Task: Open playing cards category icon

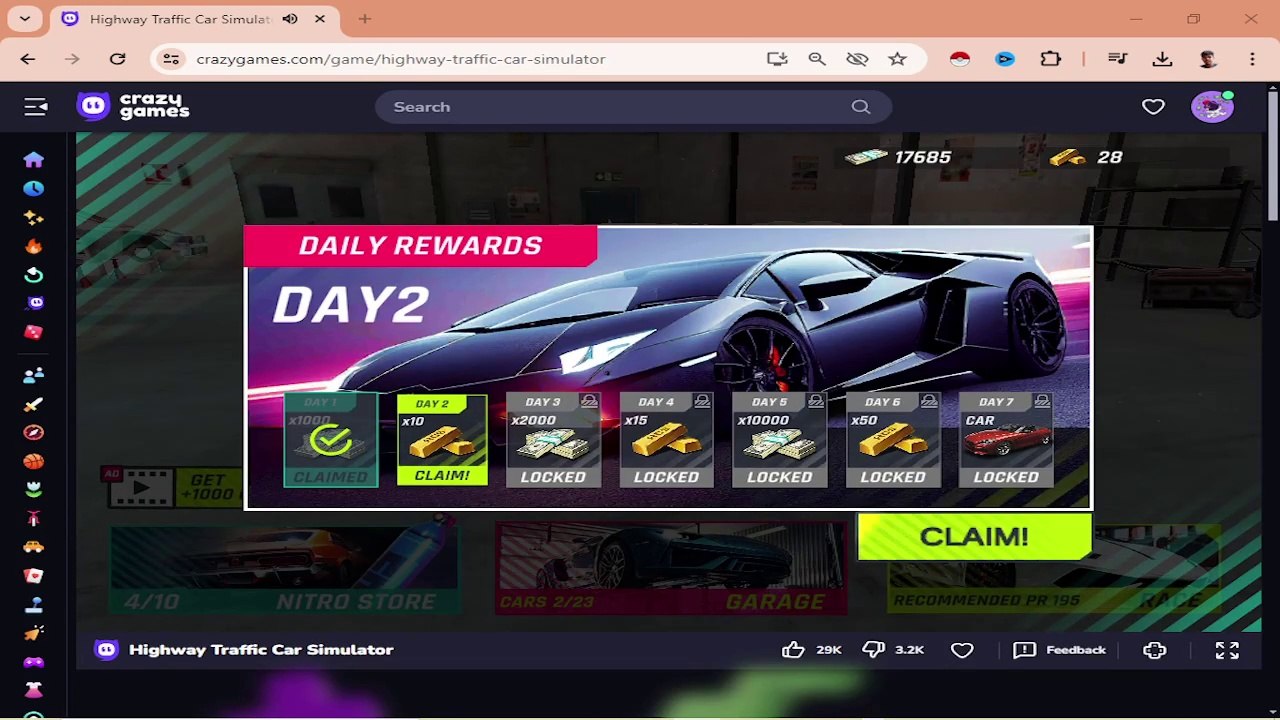Action: point(34,576)
